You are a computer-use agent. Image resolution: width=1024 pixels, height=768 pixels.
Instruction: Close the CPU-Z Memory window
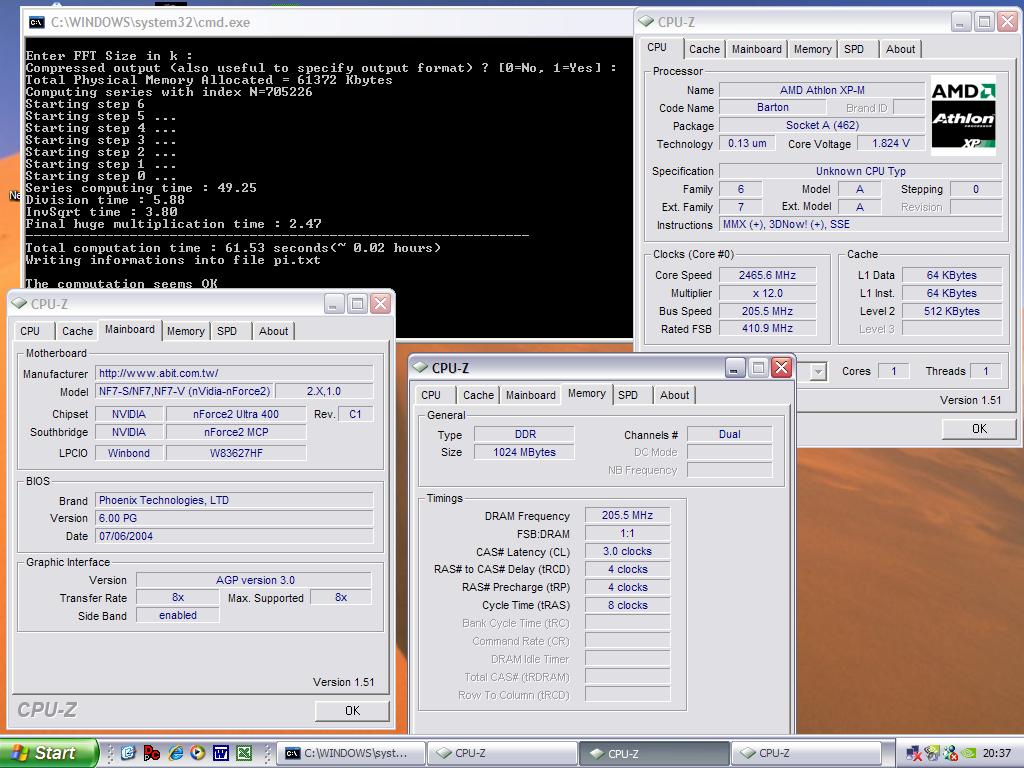coord(781,368)
